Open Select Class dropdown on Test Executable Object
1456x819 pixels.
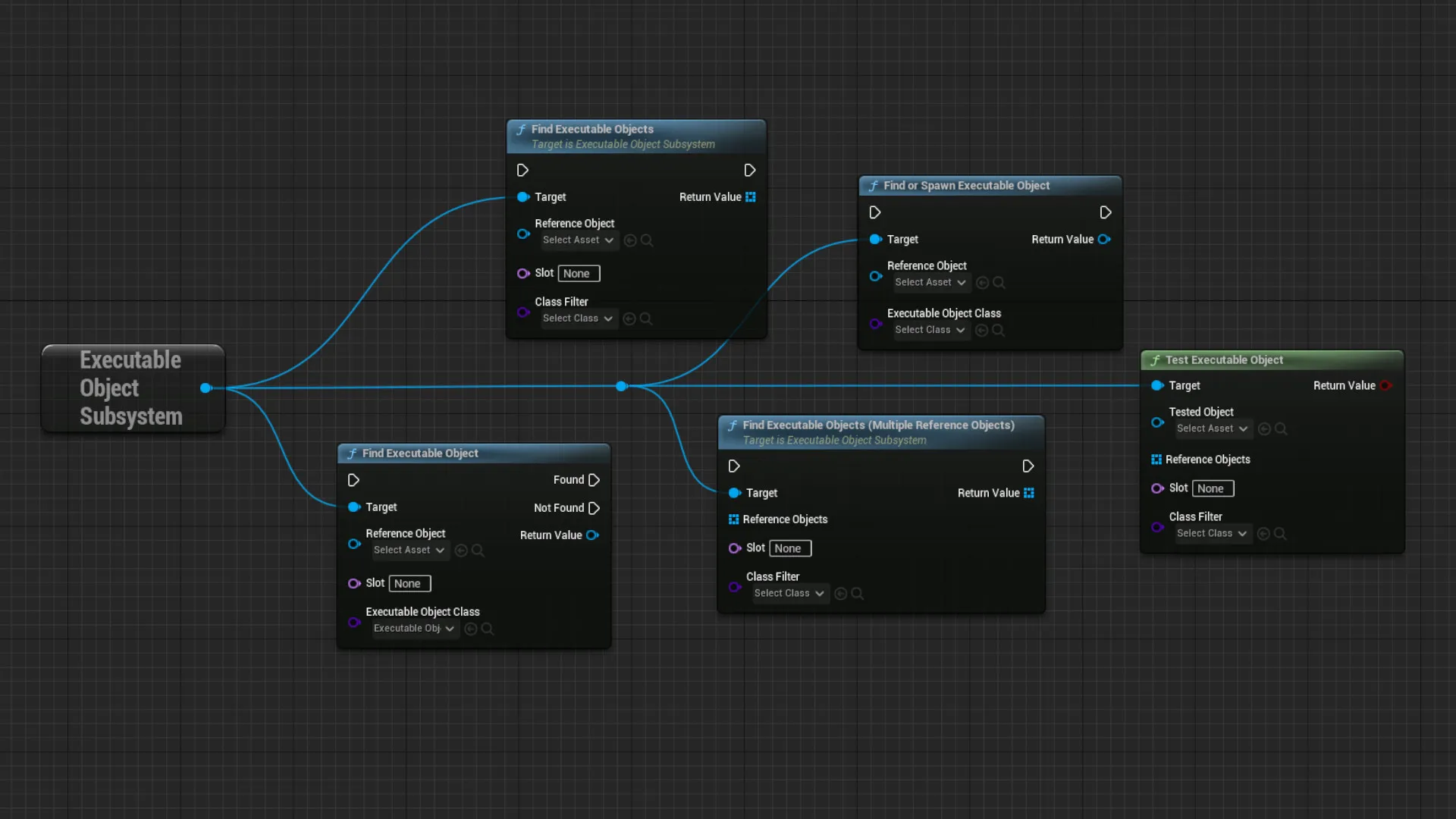tap(1213, 534)
